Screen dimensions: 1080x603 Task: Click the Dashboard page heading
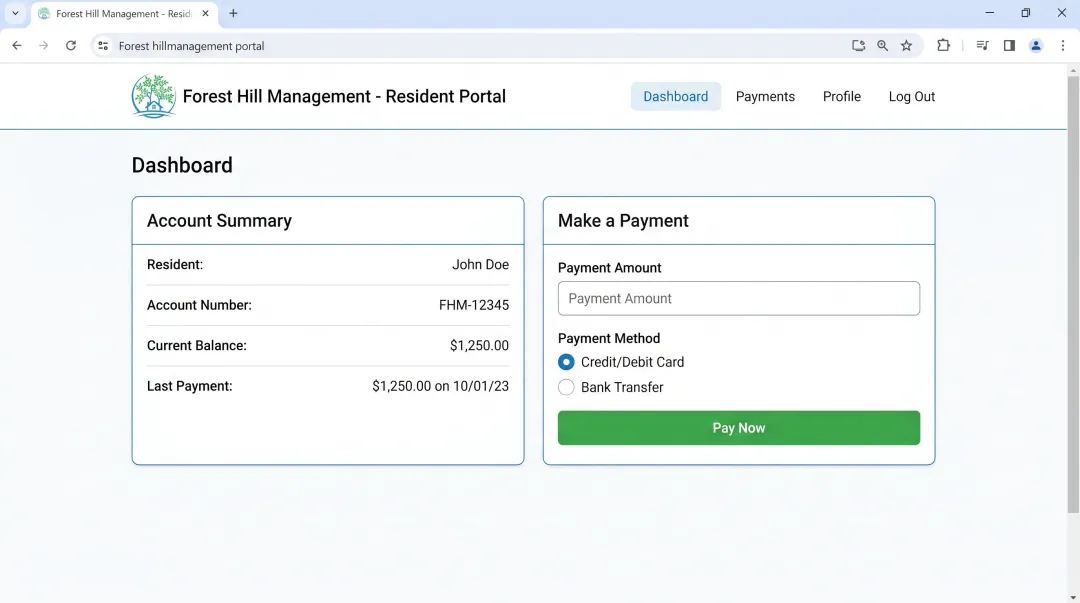[x=182, y=165]
